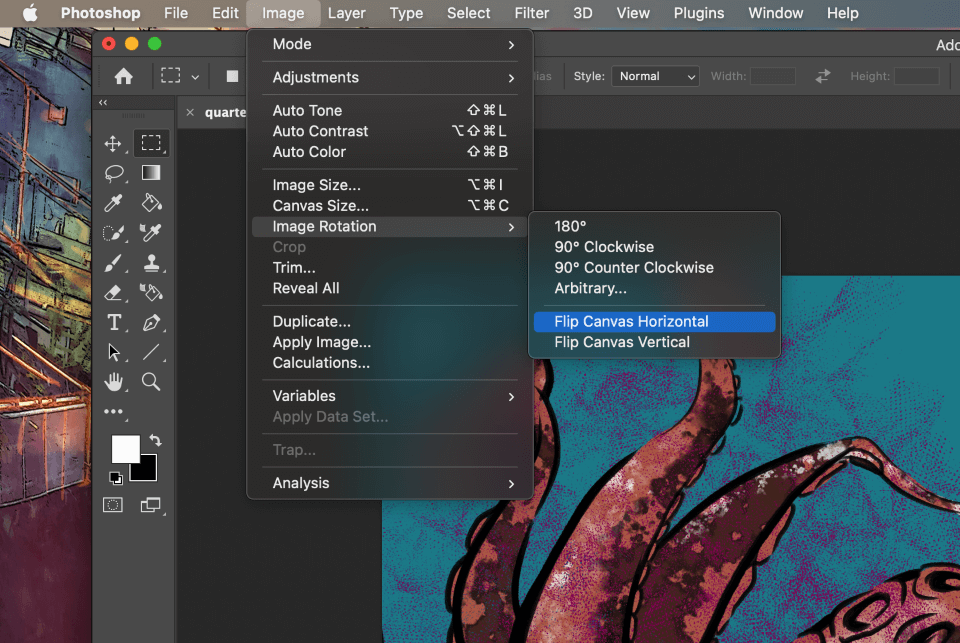Open Canvas Size dialog
The width and height of the screenshot is (960, 643).
coord(390,206)
